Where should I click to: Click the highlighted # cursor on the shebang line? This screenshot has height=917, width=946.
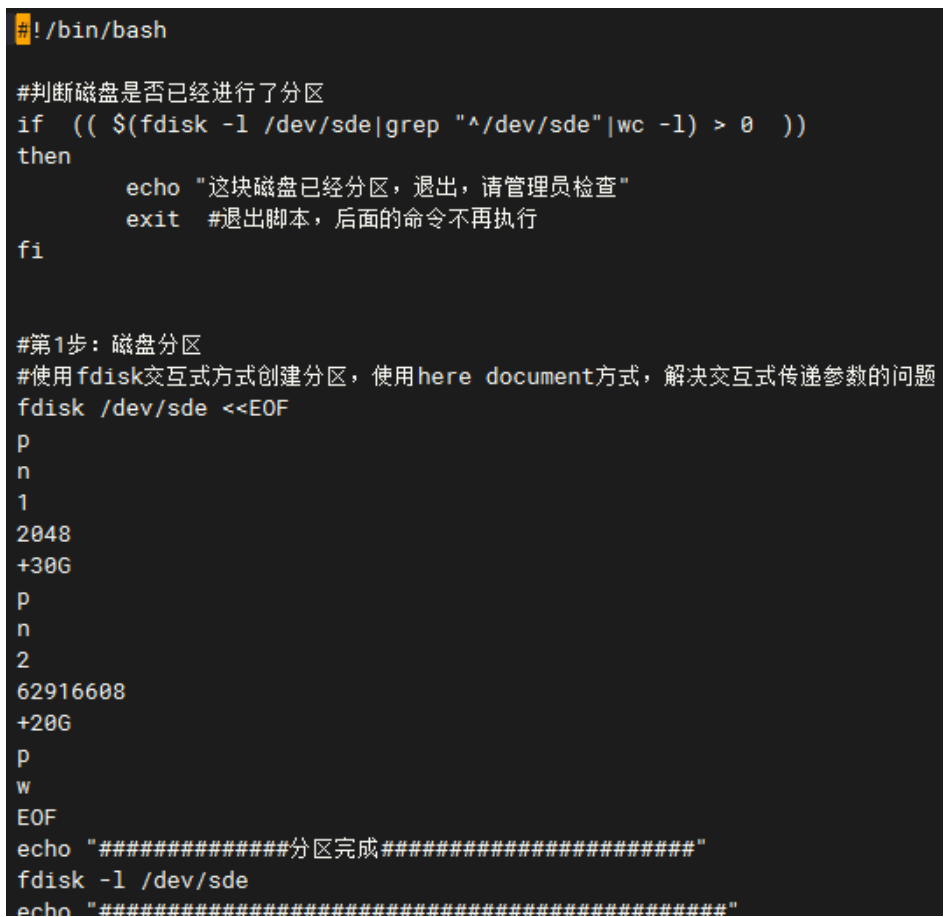point(23,30)
